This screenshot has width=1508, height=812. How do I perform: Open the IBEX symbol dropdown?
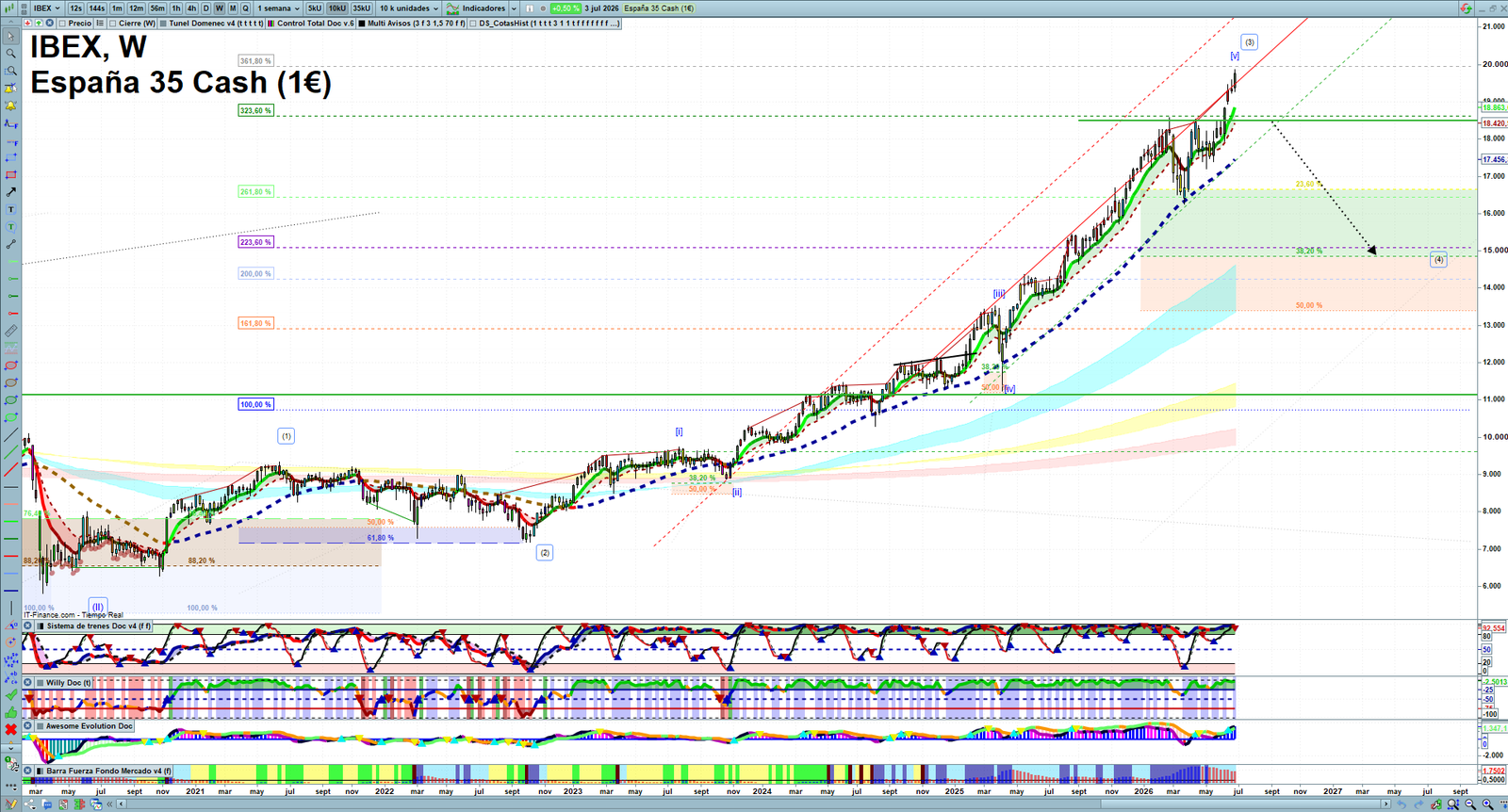click(47, 8)
